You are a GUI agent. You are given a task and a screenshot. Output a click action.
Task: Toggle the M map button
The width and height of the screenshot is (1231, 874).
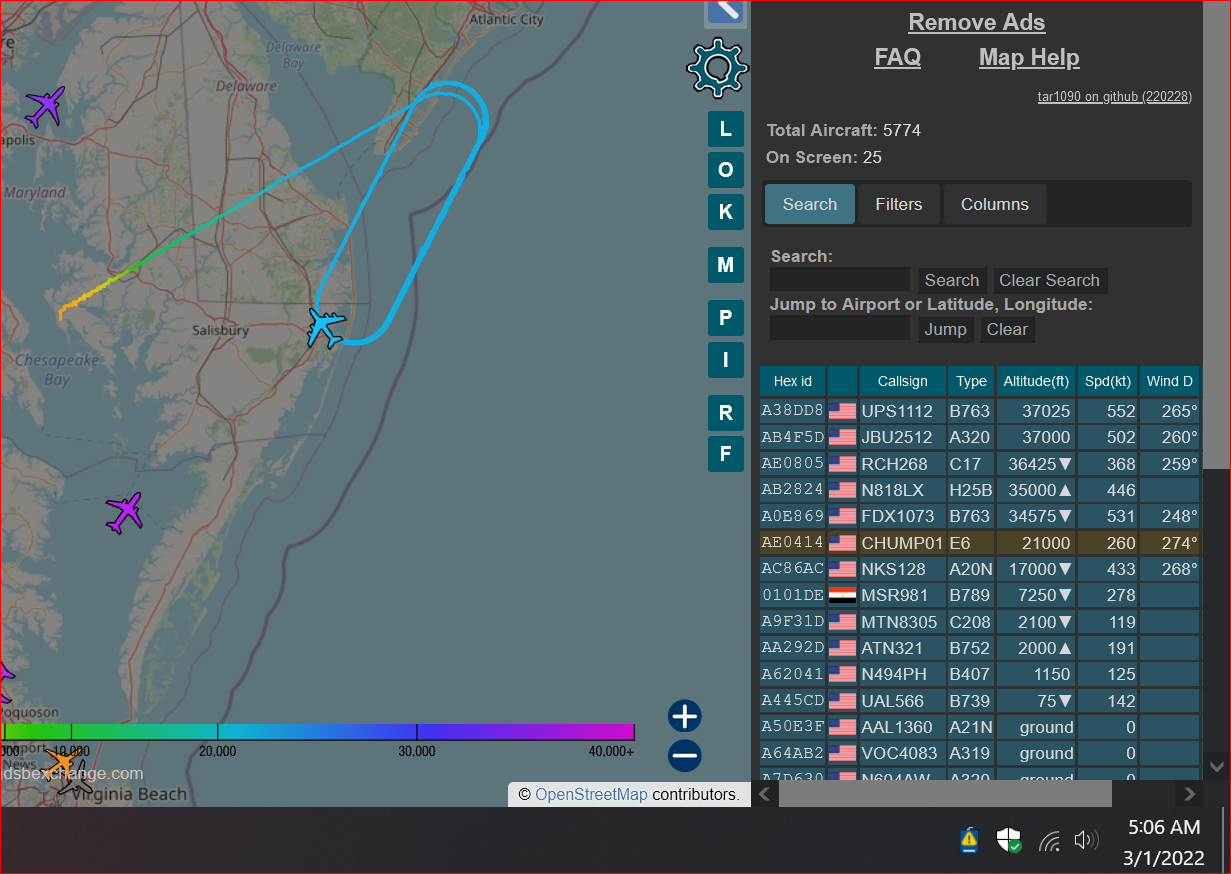(726, 265)
